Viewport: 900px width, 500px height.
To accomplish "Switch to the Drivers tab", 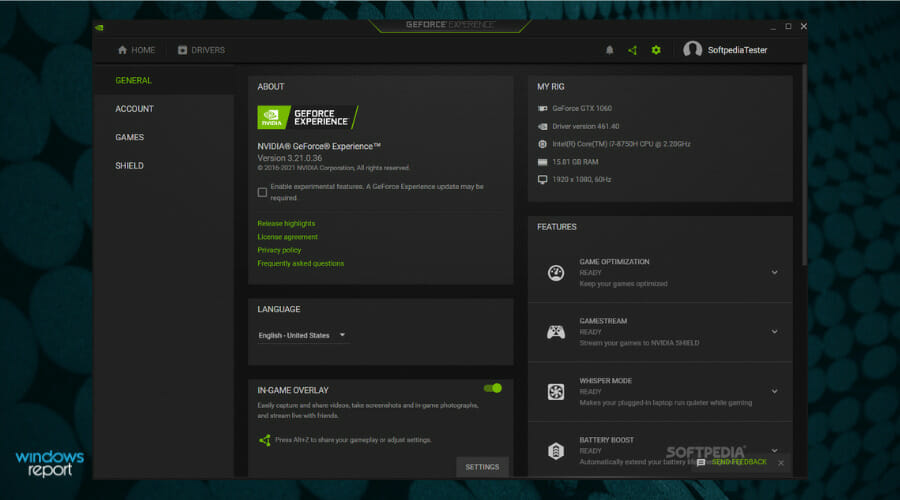I will click(201, 50).
